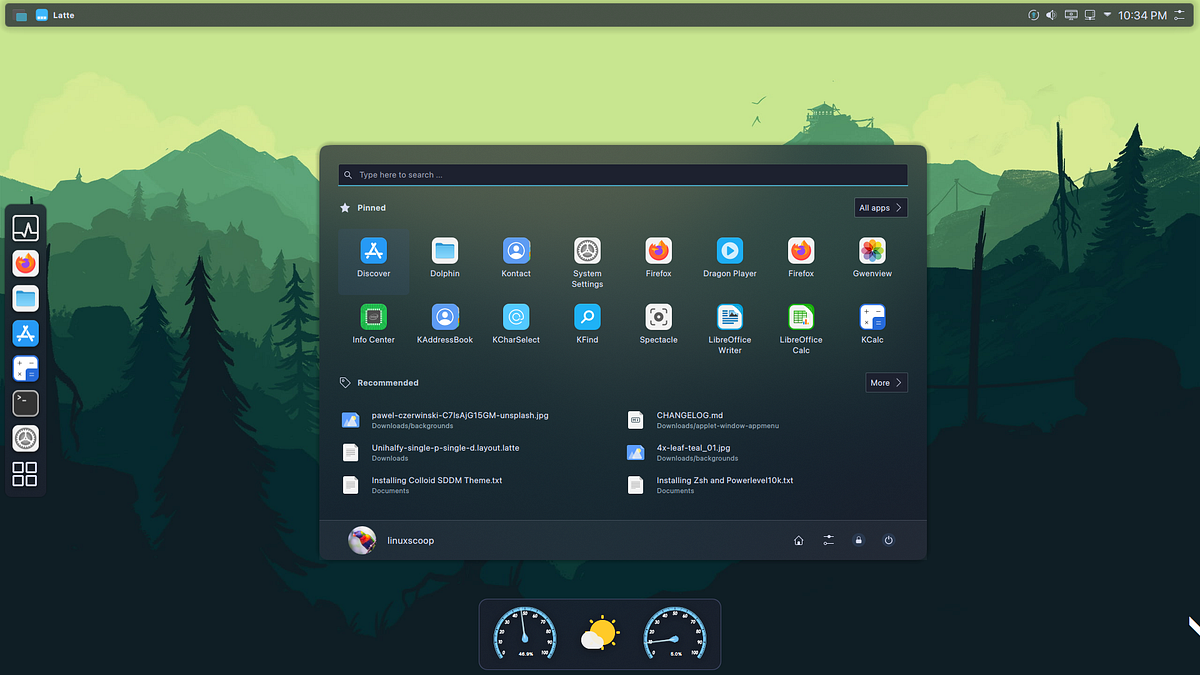Open the Konsole terminal from the left dock

[x=25, y=403]
